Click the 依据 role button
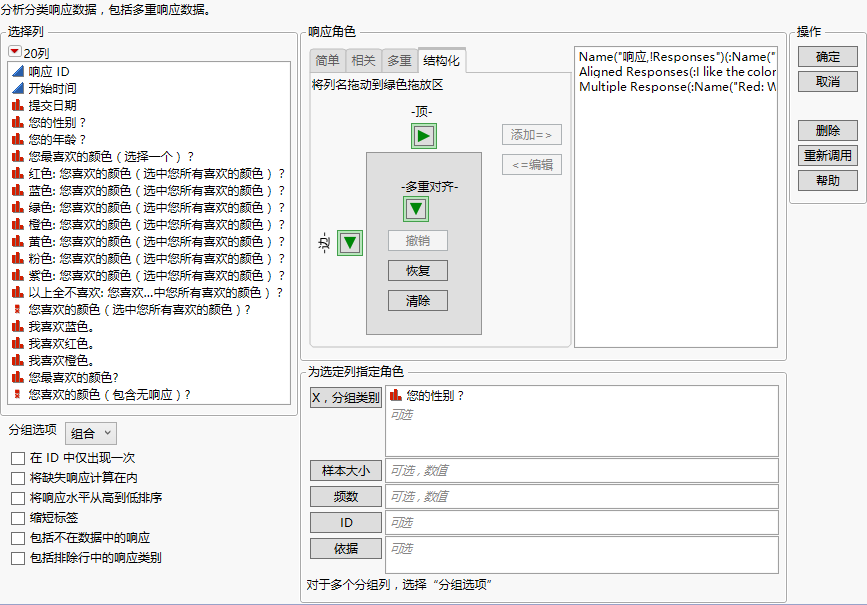This screenshot has width=867, height=605. (x=346, y=549)
